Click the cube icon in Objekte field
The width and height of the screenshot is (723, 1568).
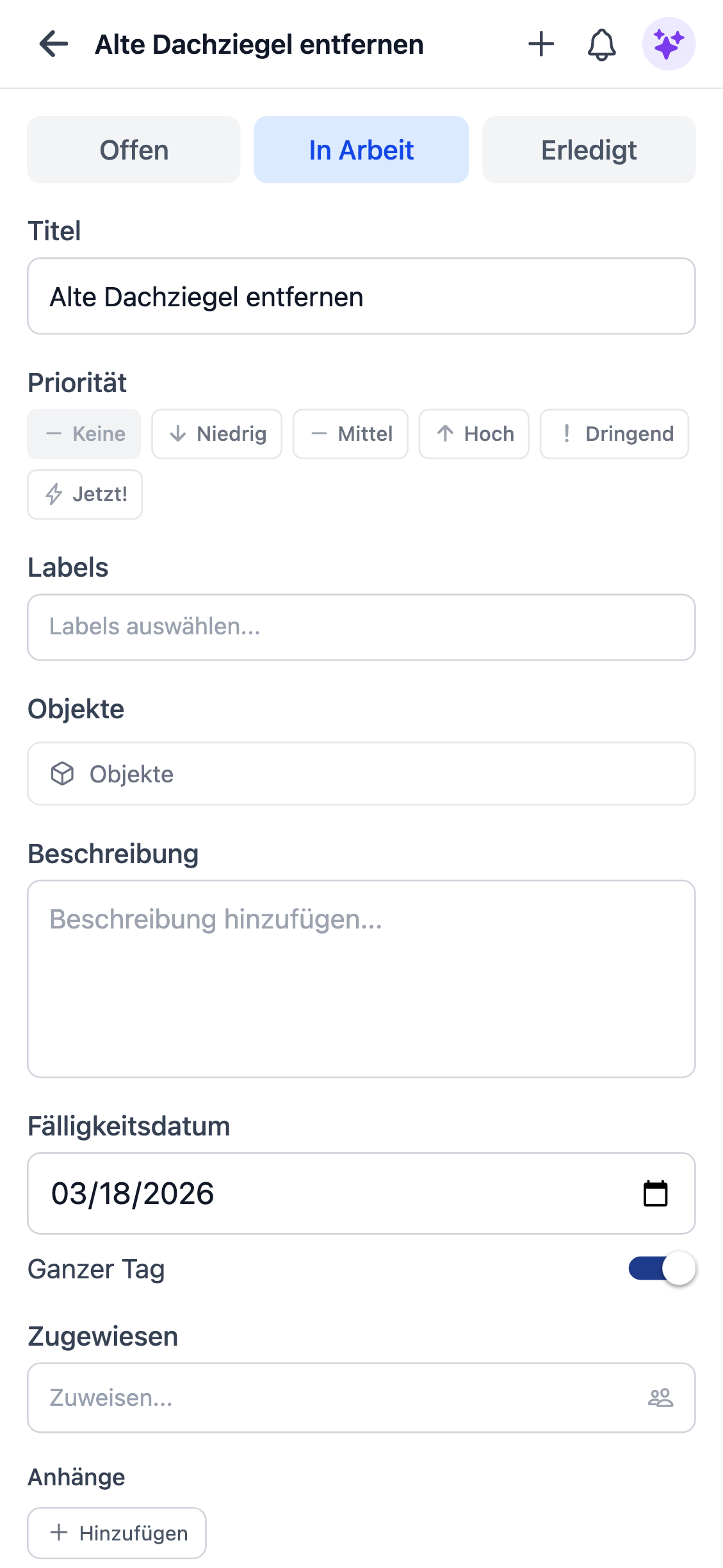tap(62, 774)
